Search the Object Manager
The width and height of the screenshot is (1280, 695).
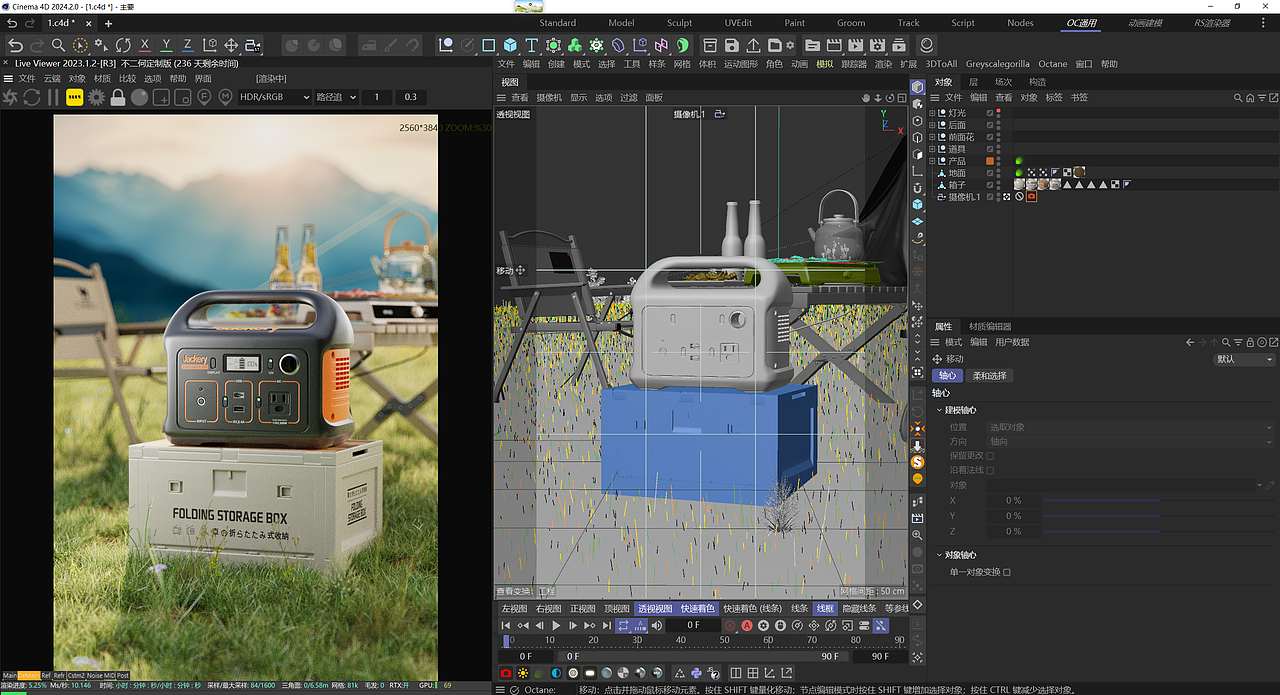(x=1238, y=98)
